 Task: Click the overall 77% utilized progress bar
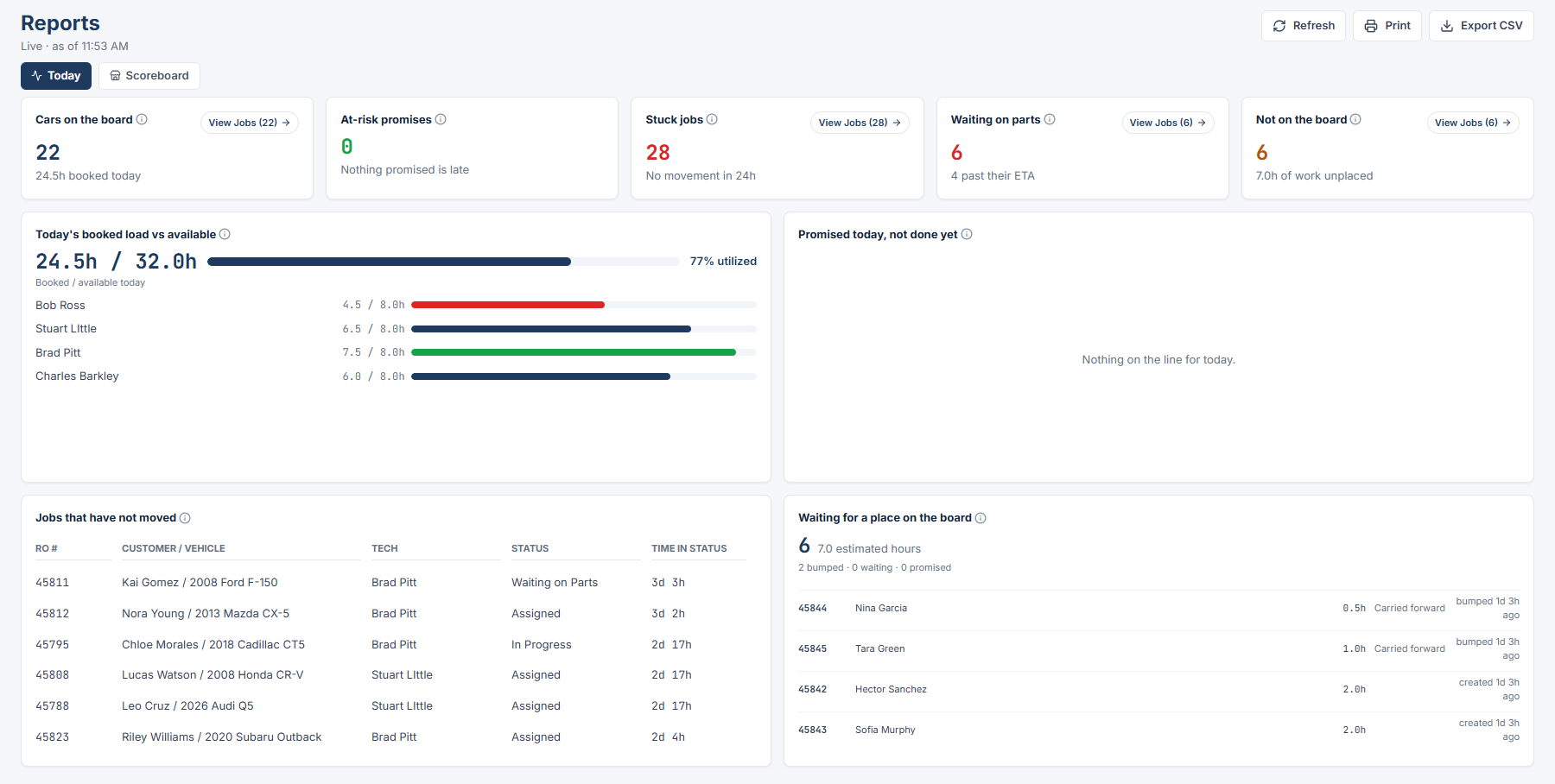pos(443,262)
